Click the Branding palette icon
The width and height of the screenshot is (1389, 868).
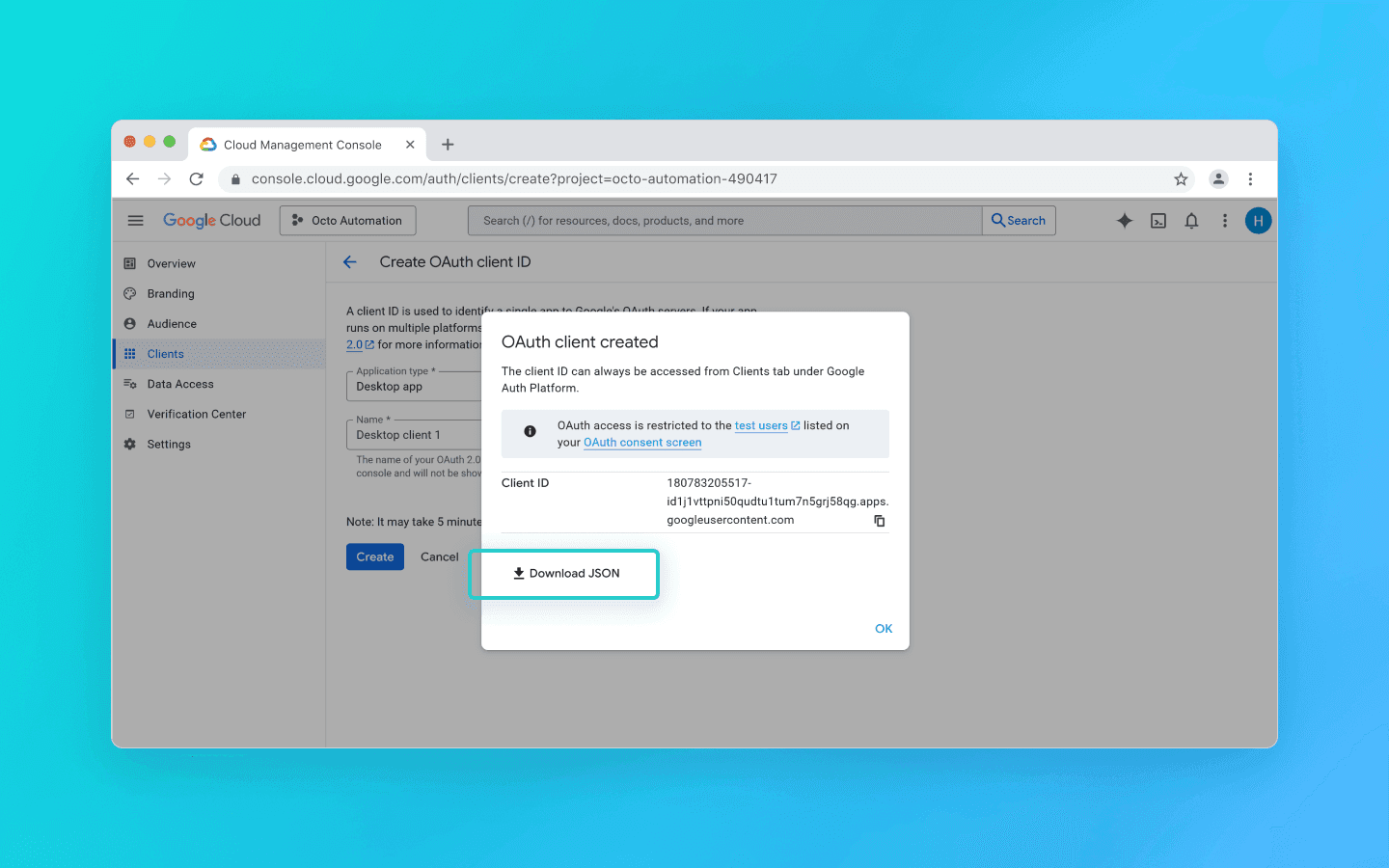coord(130,293)
